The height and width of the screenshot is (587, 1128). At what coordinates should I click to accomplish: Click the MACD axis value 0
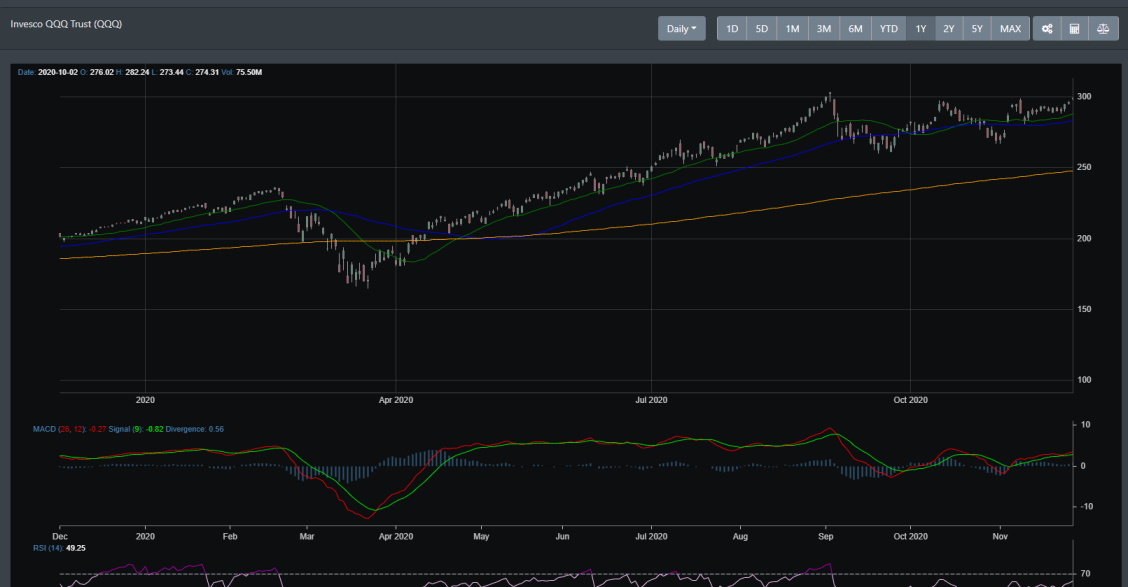[1083, 466]
